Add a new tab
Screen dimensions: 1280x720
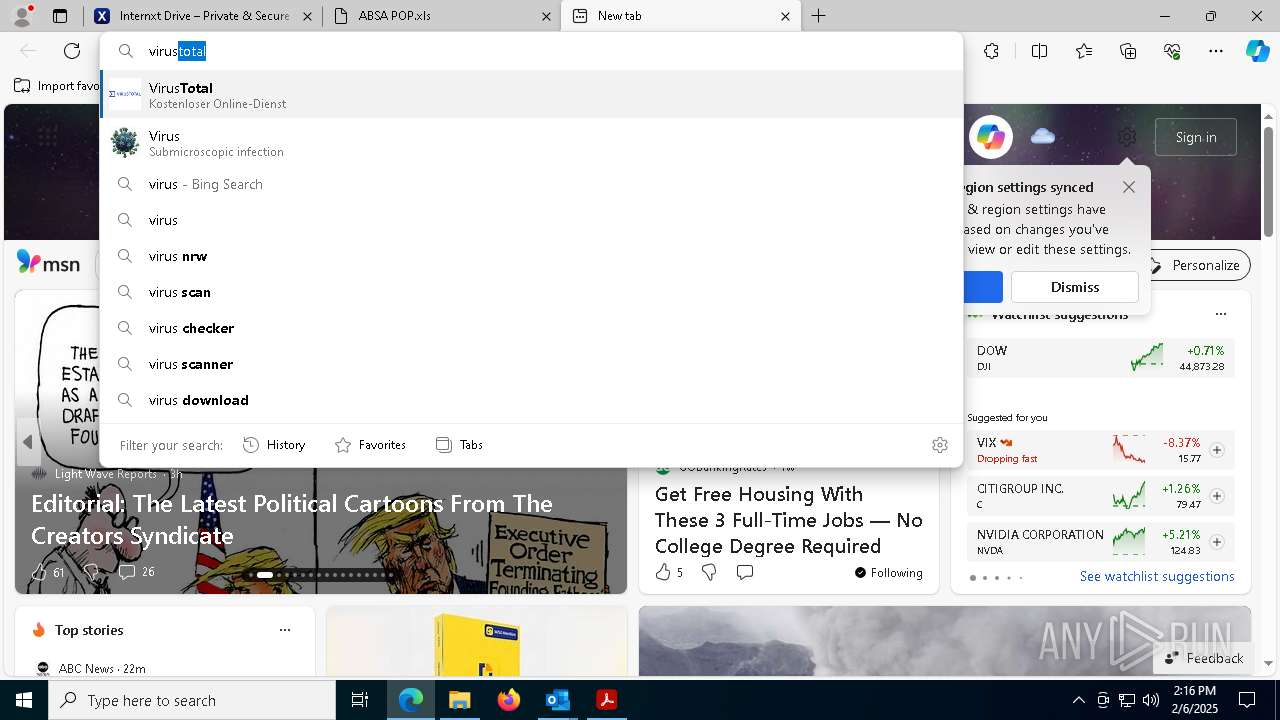[x=818, y=16]
